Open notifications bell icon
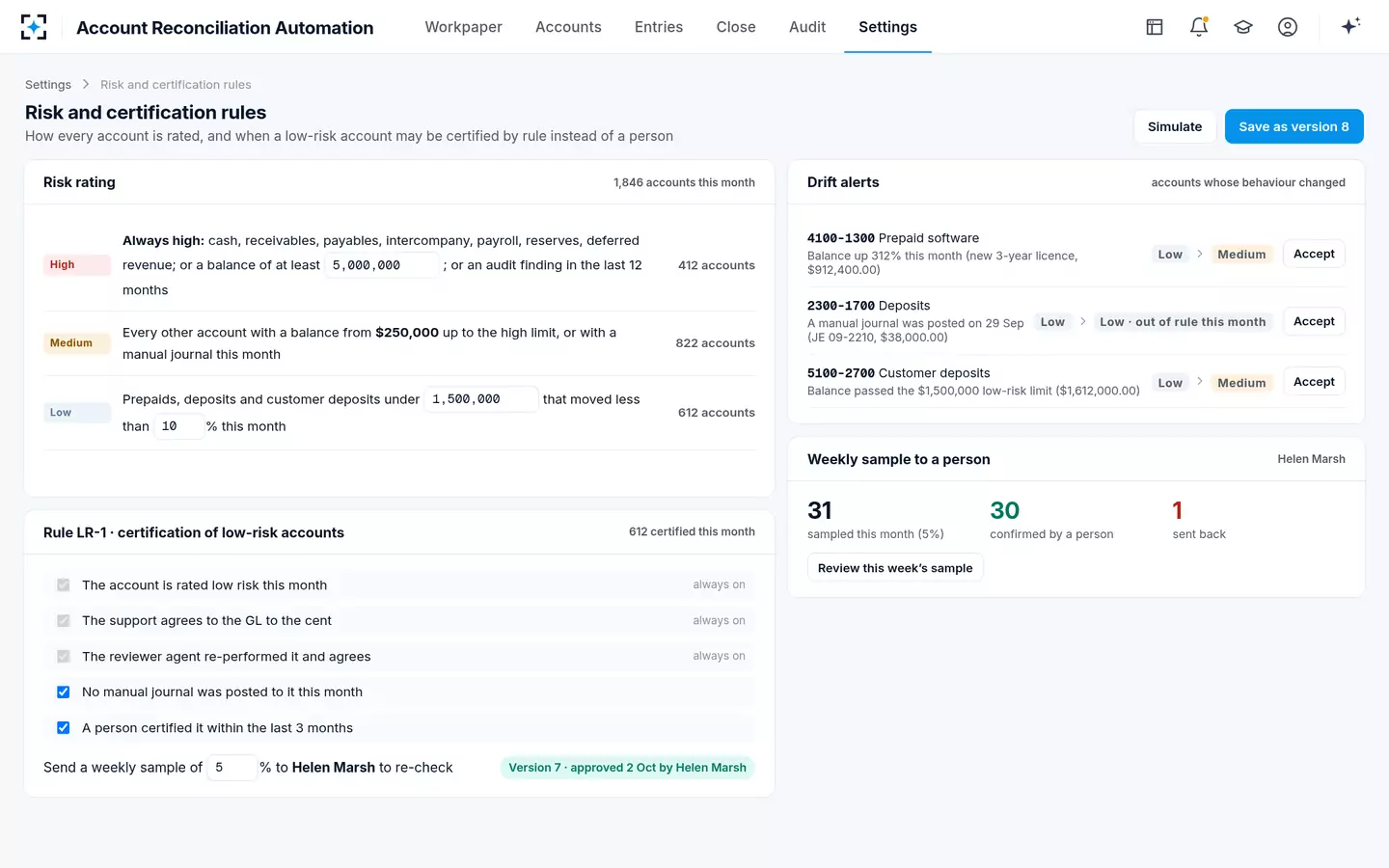1389x868 pixels. tap(1199, 27)
